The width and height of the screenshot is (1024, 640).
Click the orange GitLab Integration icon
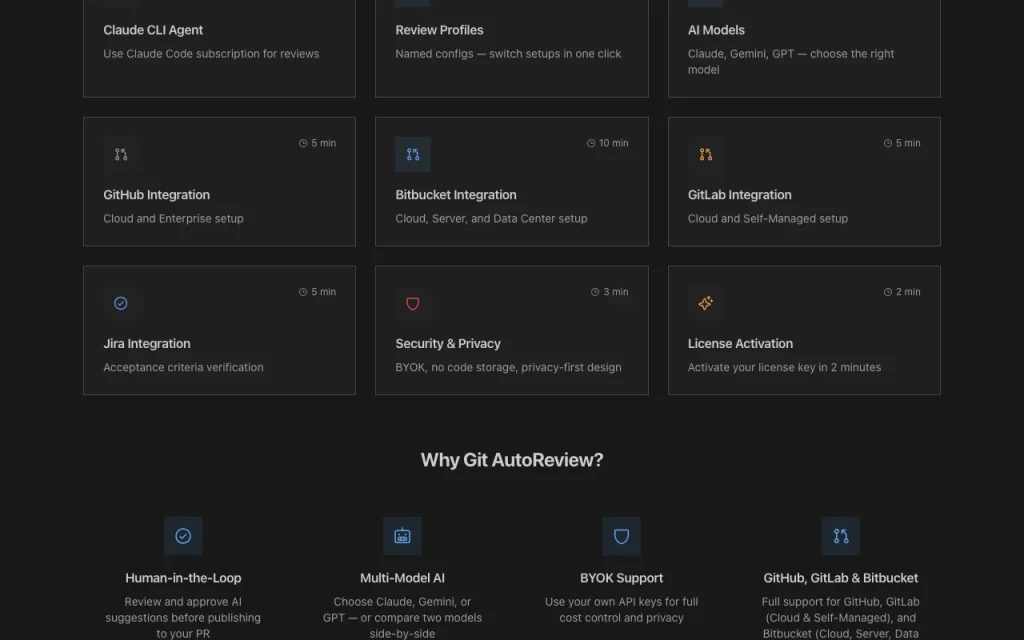(x=705, y=155)
